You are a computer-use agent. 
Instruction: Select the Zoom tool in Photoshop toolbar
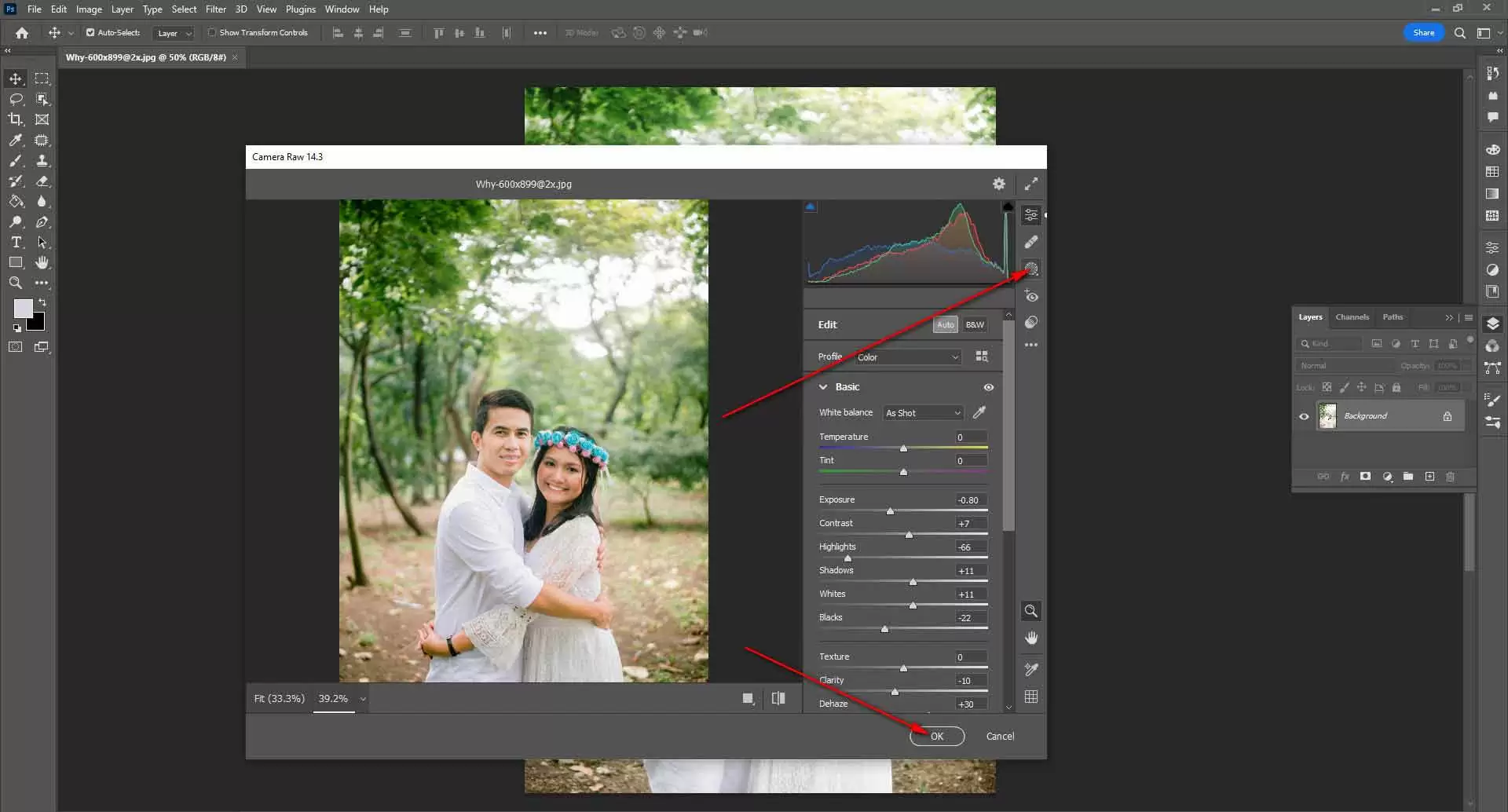(x=16, y=283)
